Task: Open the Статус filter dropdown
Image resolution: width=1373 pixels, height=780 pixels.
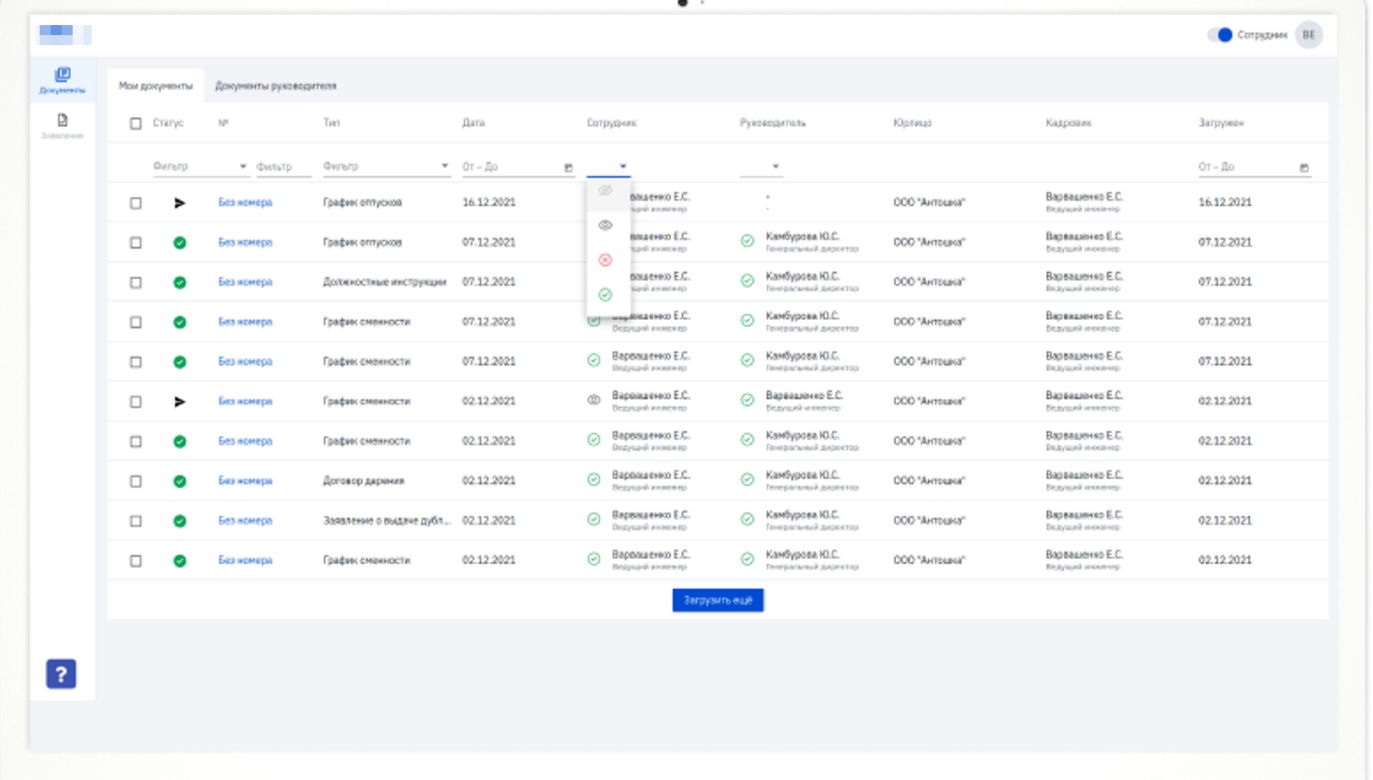Action: (200, 167)
